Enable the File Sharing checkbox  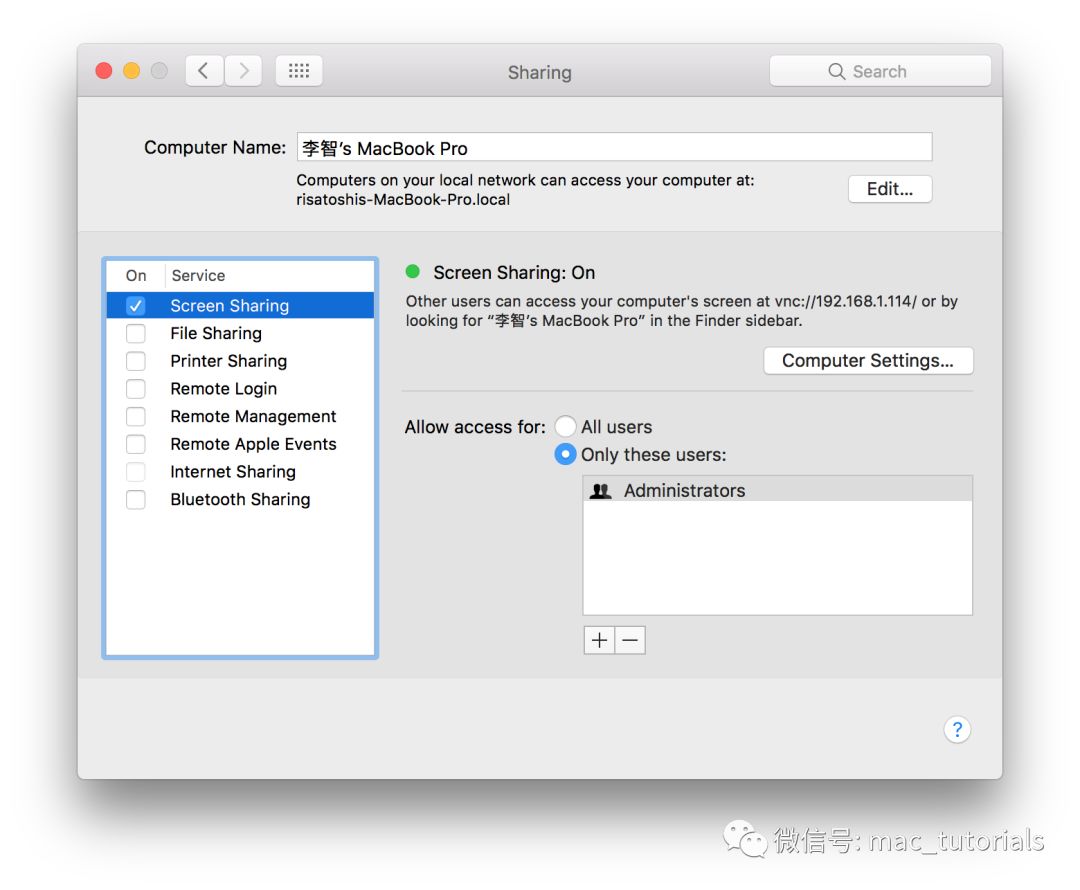click(136, 333)
